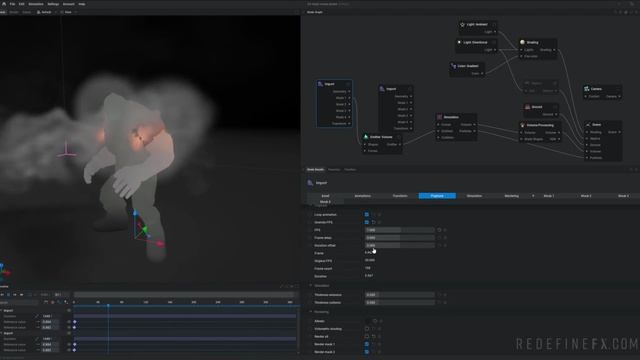
Task: Toggle the Emitter Volume node enable circle
Action: click(399, 137)
